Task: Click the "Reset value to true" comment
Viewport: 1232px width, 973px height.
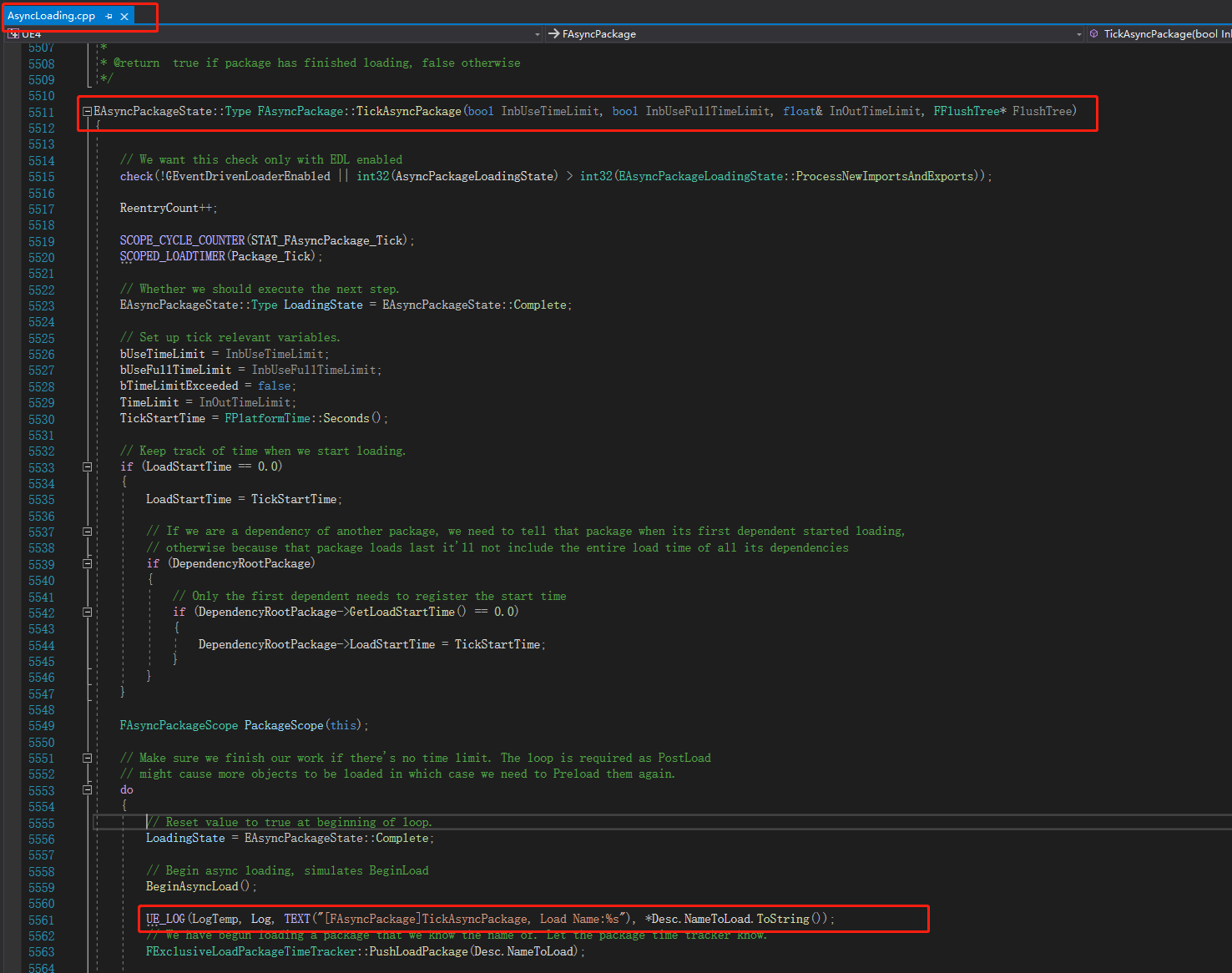Action: click(x=290, y=822)
